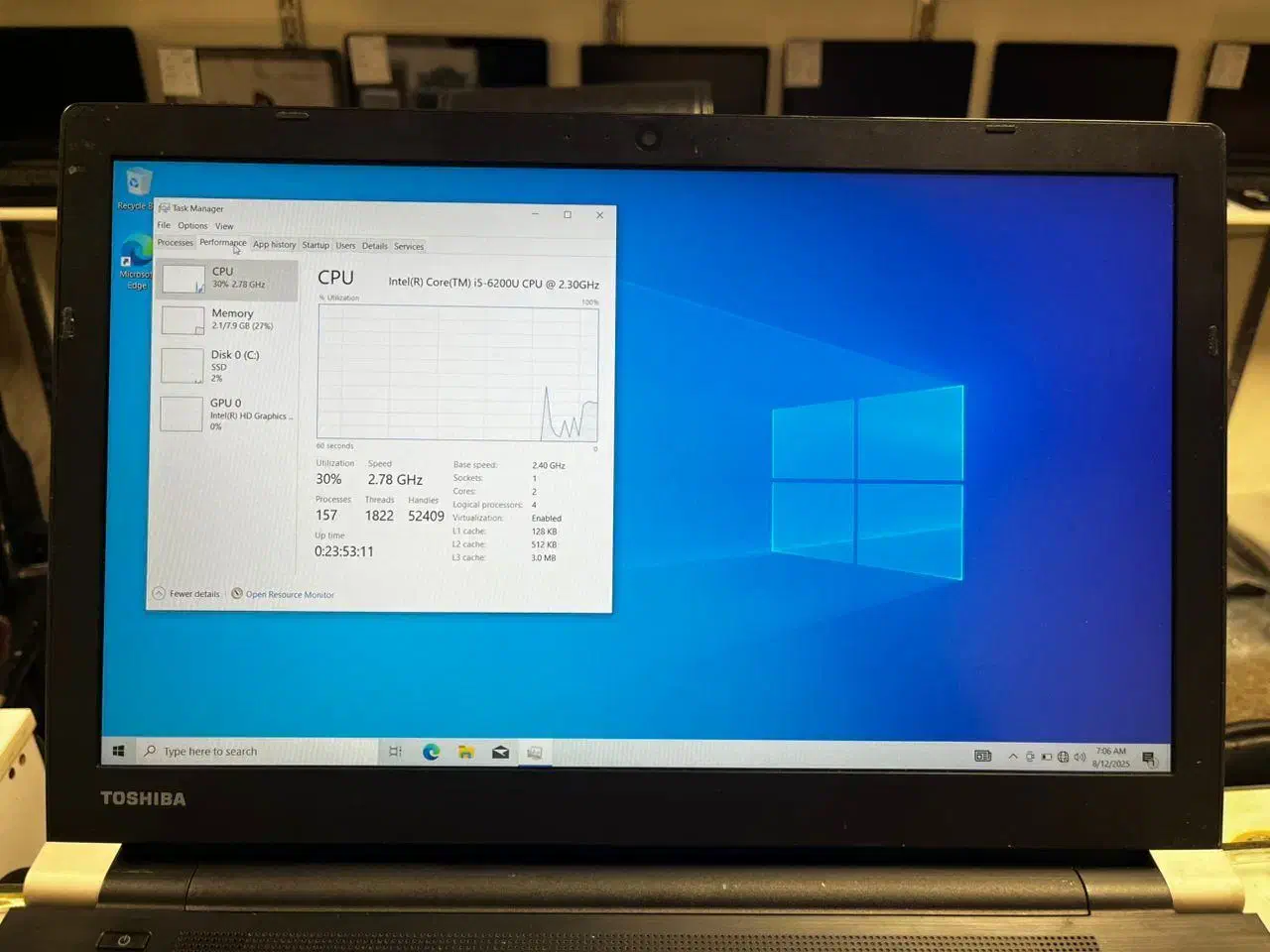Switch to the Users tab
Viewport: 1270px width, 952px height.
point(345,245)
